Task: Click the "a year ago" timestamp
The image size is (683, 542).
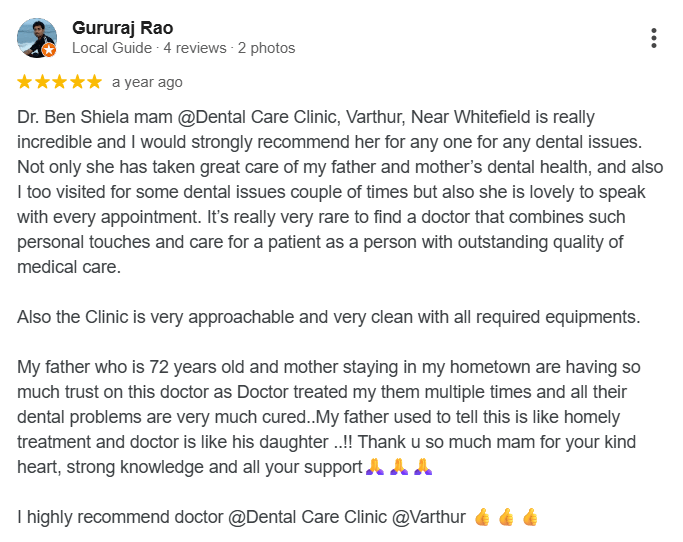Action: (147, 82)
